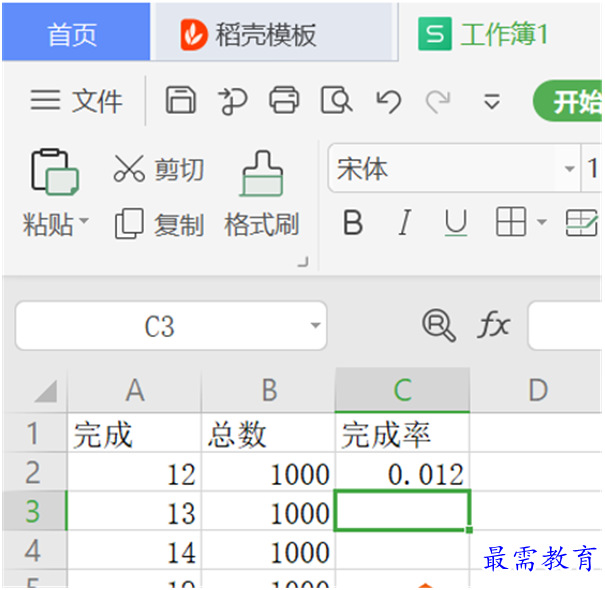
Task: Apply cell borders icon
Action: (x=510, y=221)
